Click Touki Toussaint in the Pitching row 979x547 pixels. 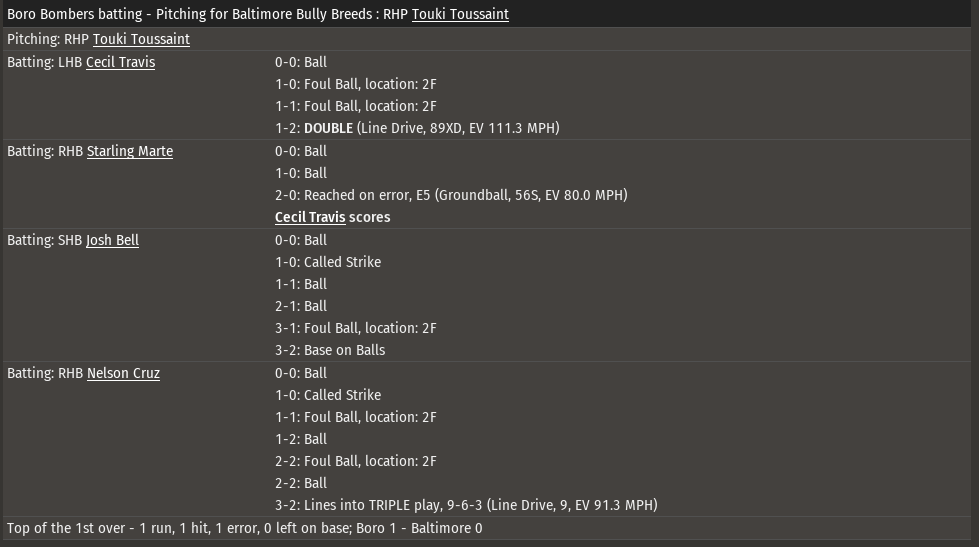point(141,39)
